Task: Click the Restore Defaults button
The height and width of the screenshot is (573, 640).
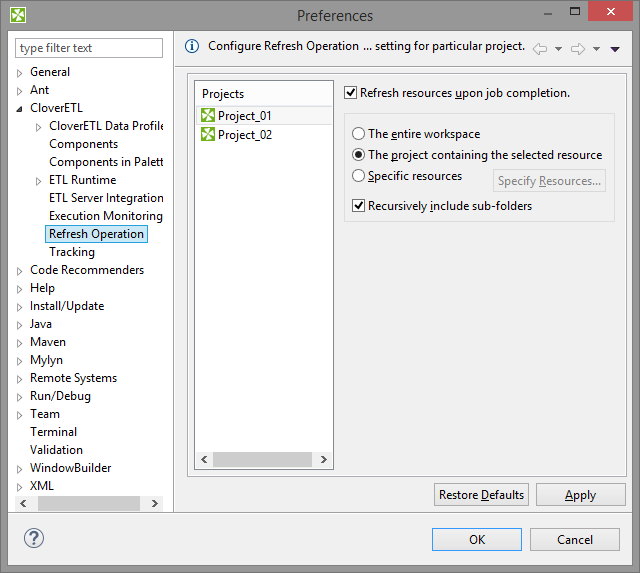Action: pyautogui.click(x=481, y=495)
